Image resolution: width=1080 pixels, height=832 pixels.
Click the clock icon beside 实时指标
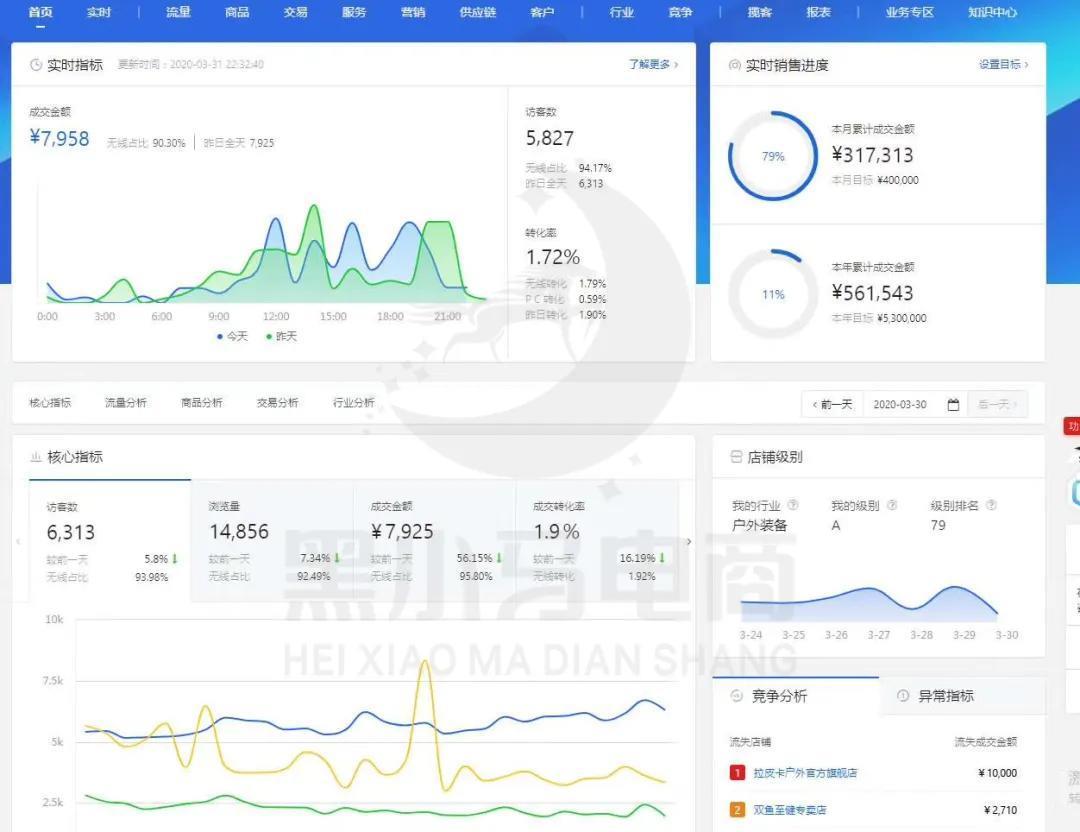pyautogui.click(x=36, y=65)
